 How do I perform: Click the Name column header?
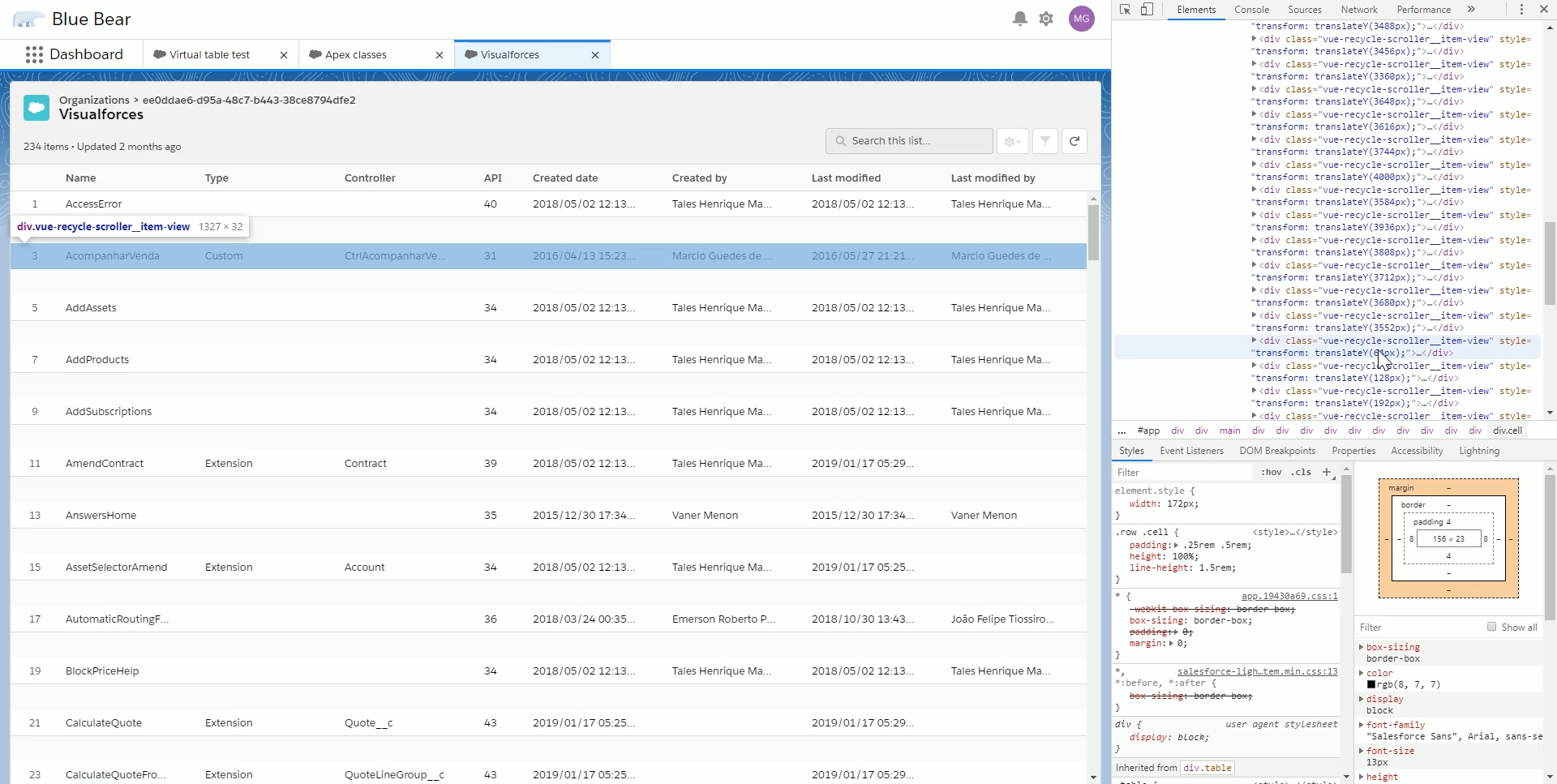[x=80, y=178]
